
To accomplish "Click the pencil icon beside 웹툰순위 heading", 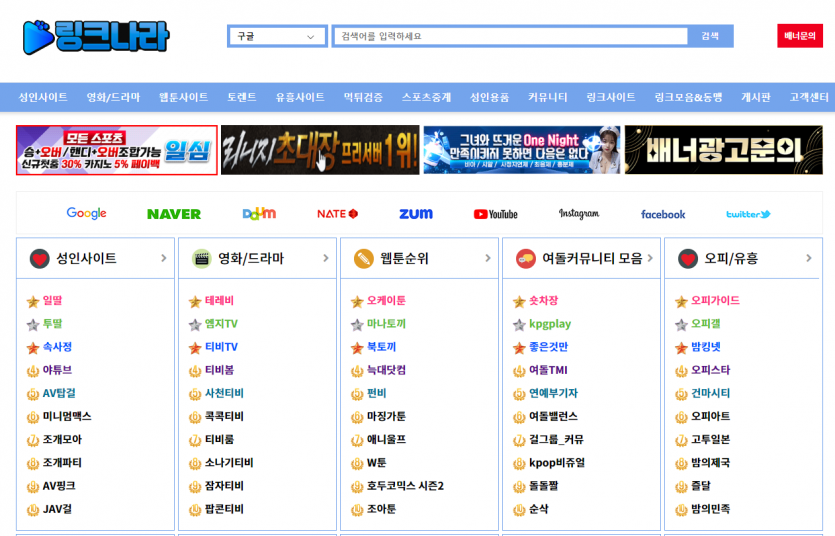I will (364, 259).
